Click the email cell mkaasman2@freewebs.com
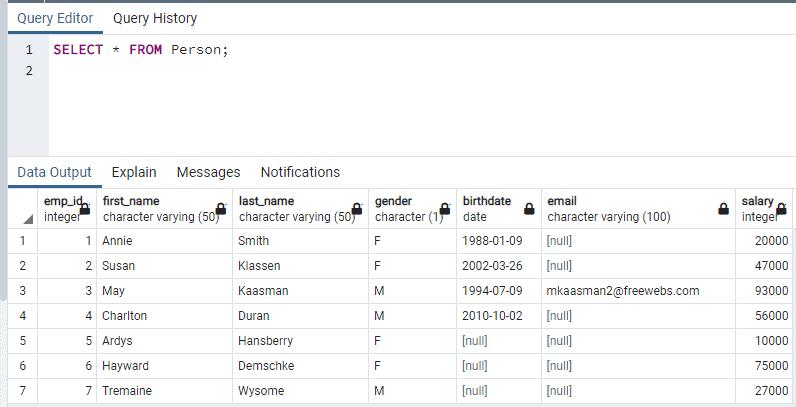796x407 pixels. [x=623, y=291]
